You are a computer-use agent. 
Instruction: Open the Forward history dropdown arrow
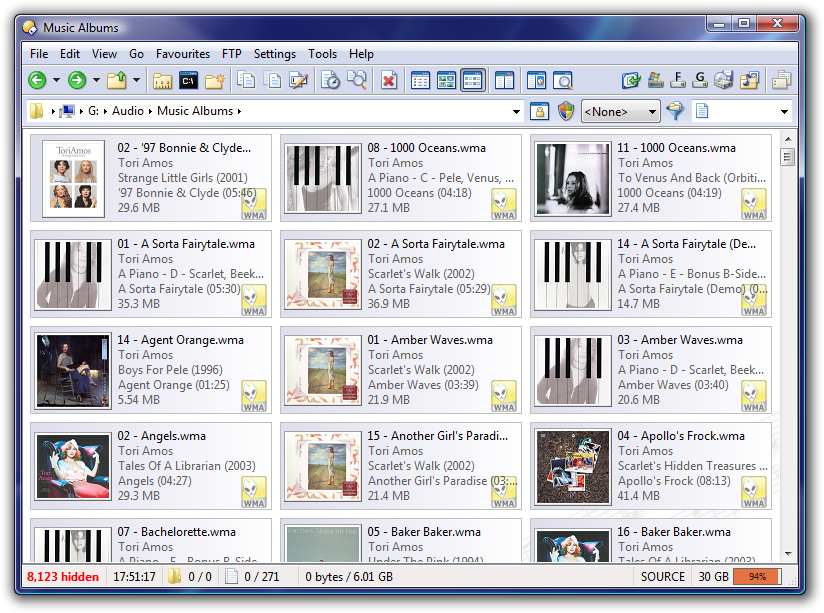(x=96, y=80)
